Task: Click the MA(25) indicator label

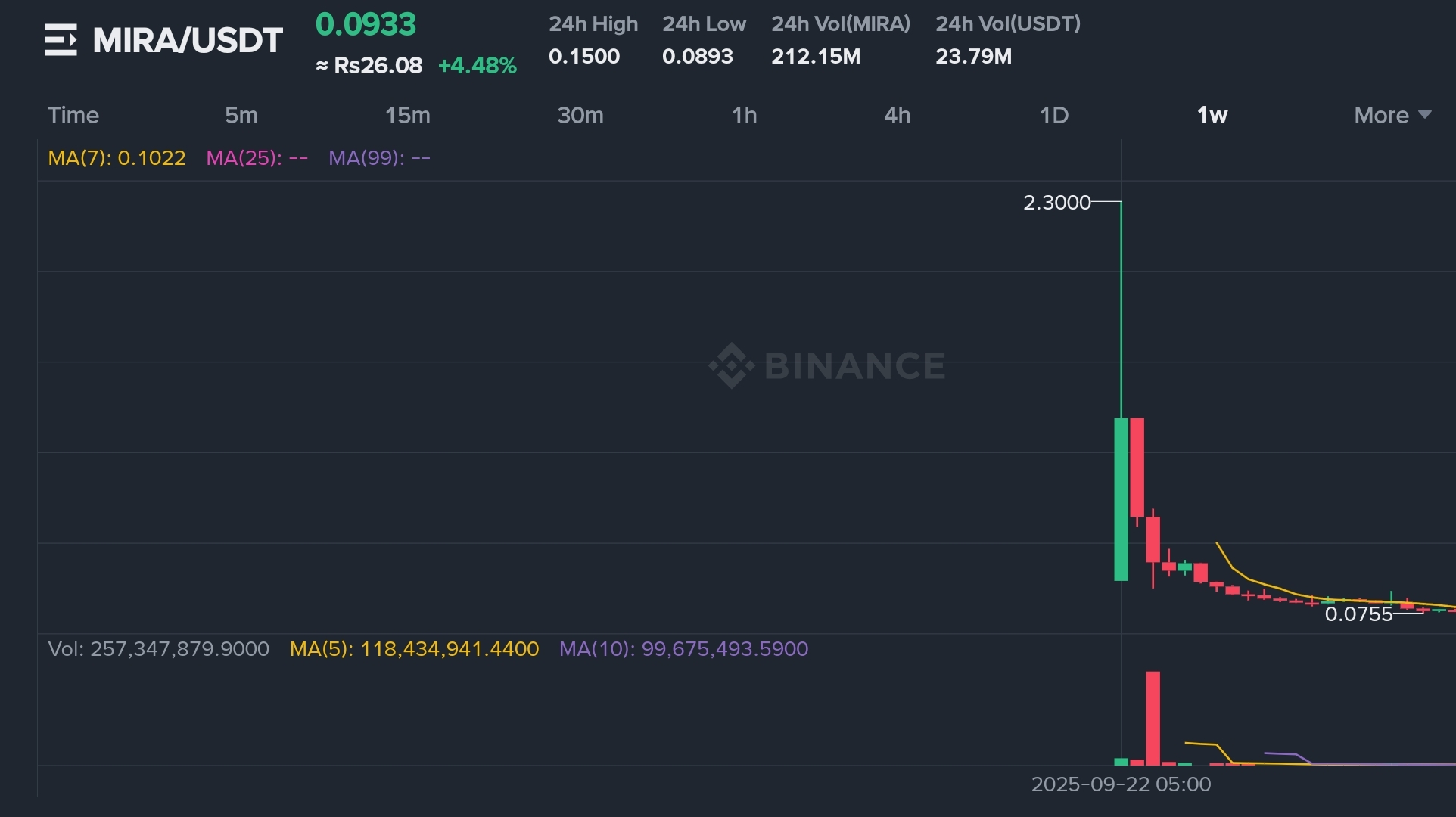Action: [257, 158]
